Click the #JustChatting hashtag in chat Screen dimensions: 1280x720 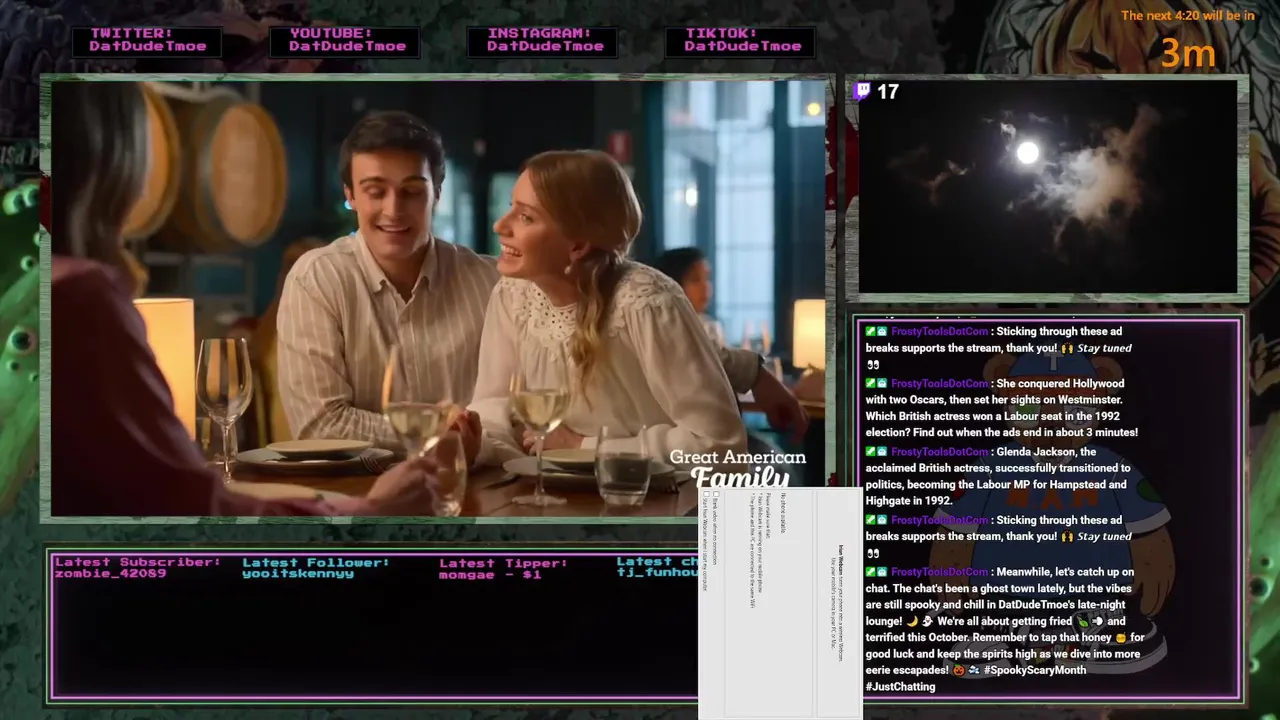point(901,686)
